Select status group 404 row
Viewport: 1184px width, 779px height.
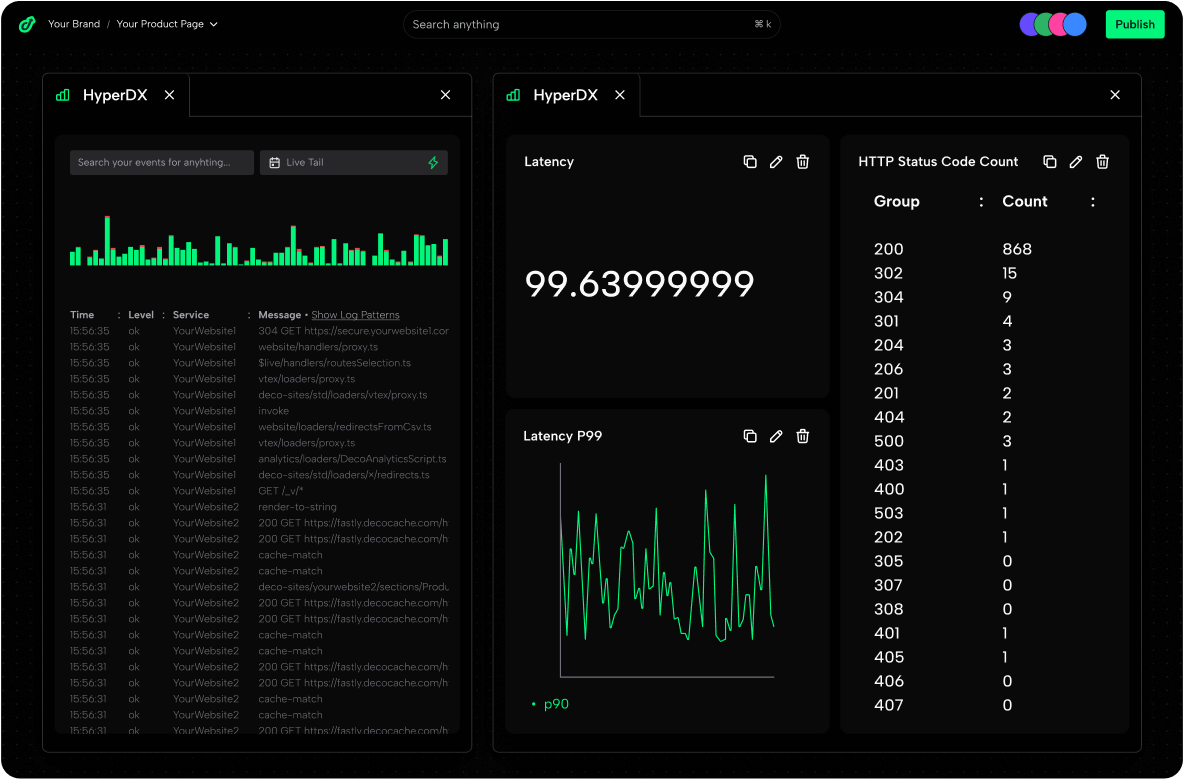985,417
